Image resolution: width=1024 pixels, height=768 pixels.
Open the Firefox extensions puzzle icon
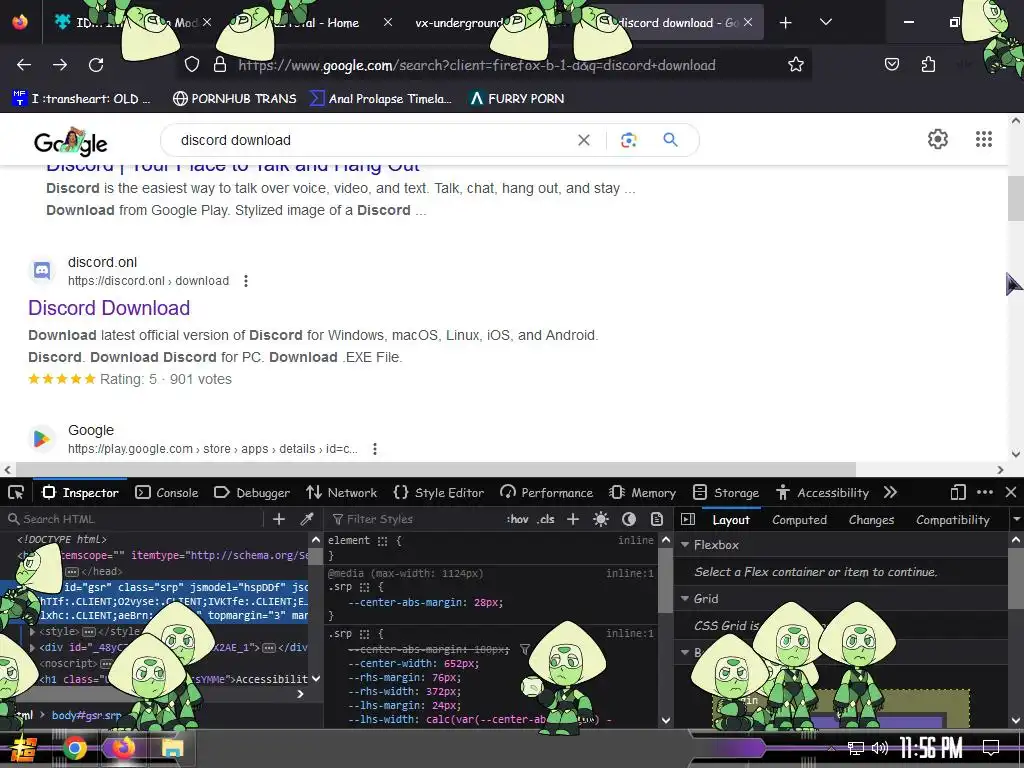click(928, 64)
